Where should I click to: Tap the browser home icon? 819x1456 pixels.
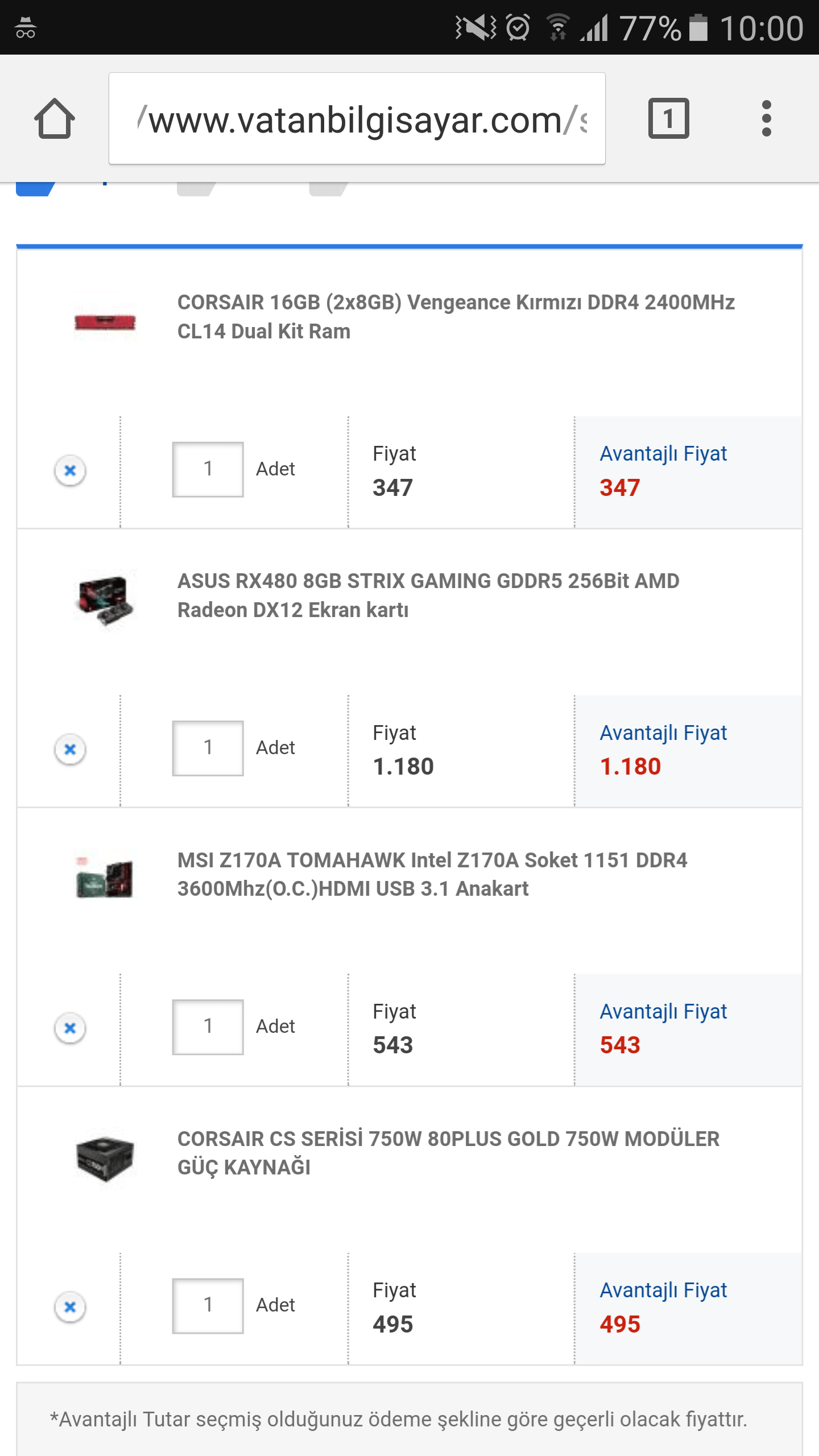(55, 118)
